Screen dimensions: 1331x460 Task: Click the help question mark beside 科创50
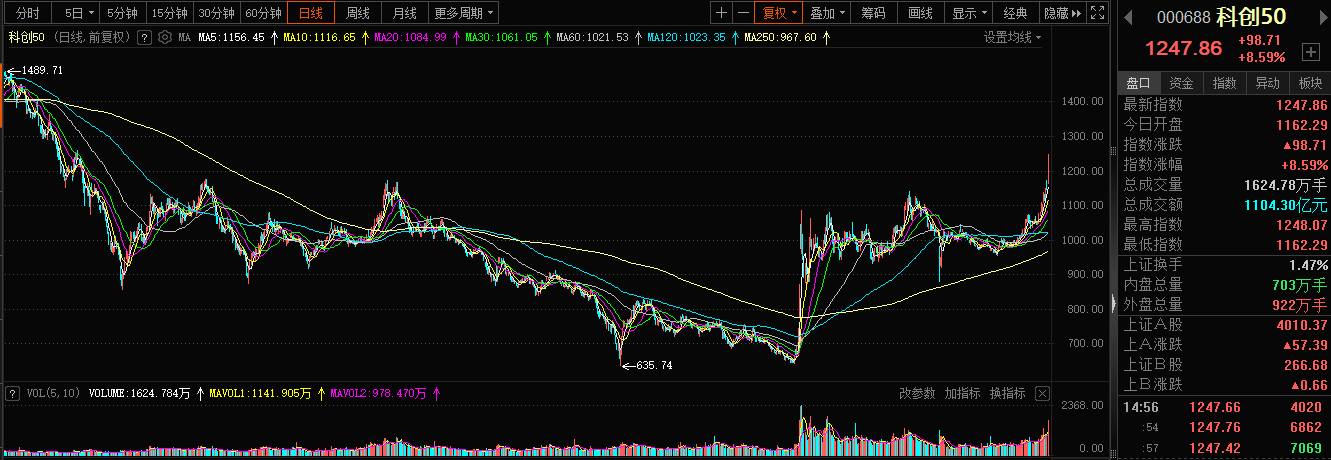coord(144,37)
